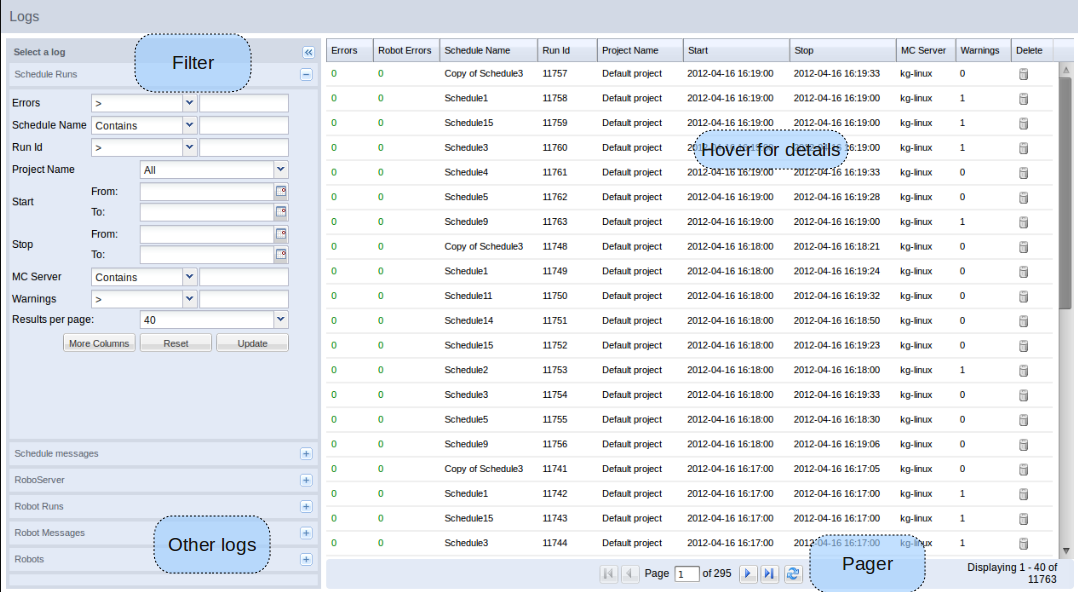
Task: Collapse the Schedule Runs section
Action: pyautogui.click(x=306, y=74)
